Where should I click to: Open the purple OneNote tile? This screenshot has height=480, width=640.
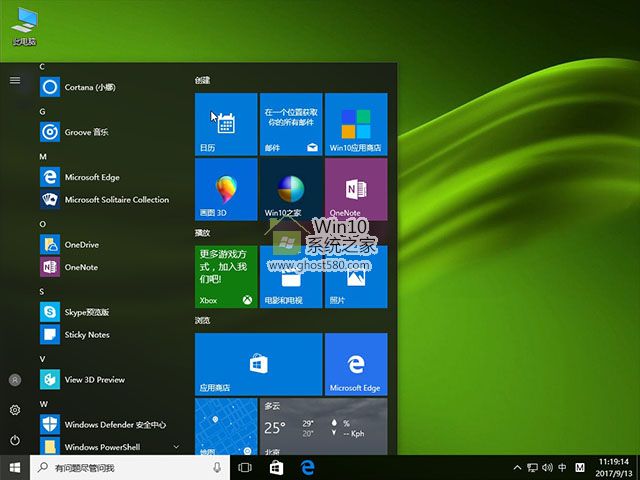[x=356, y=189]
